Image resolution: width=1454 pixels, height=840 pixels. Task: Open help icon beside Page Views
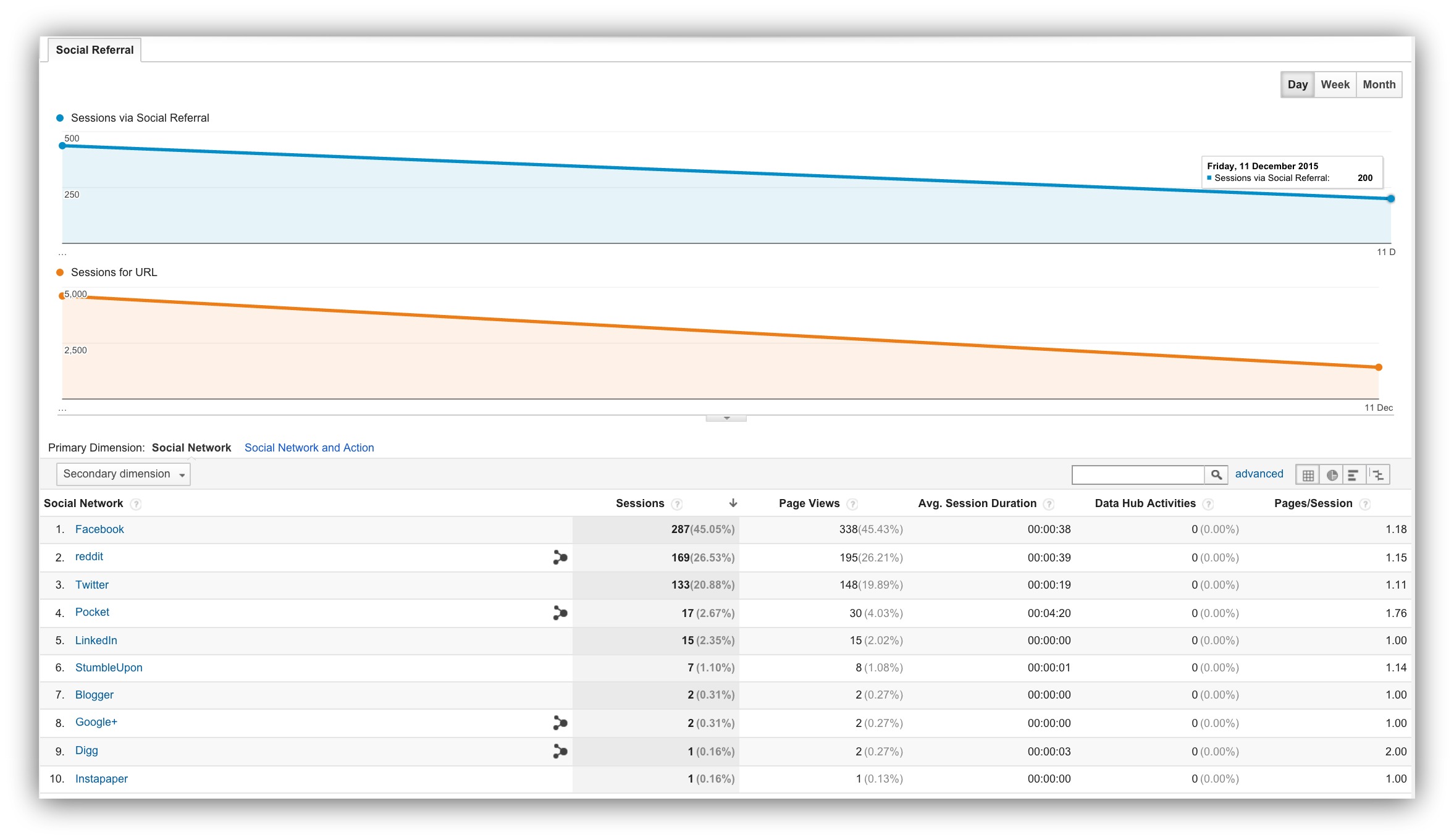pos(852,504)
